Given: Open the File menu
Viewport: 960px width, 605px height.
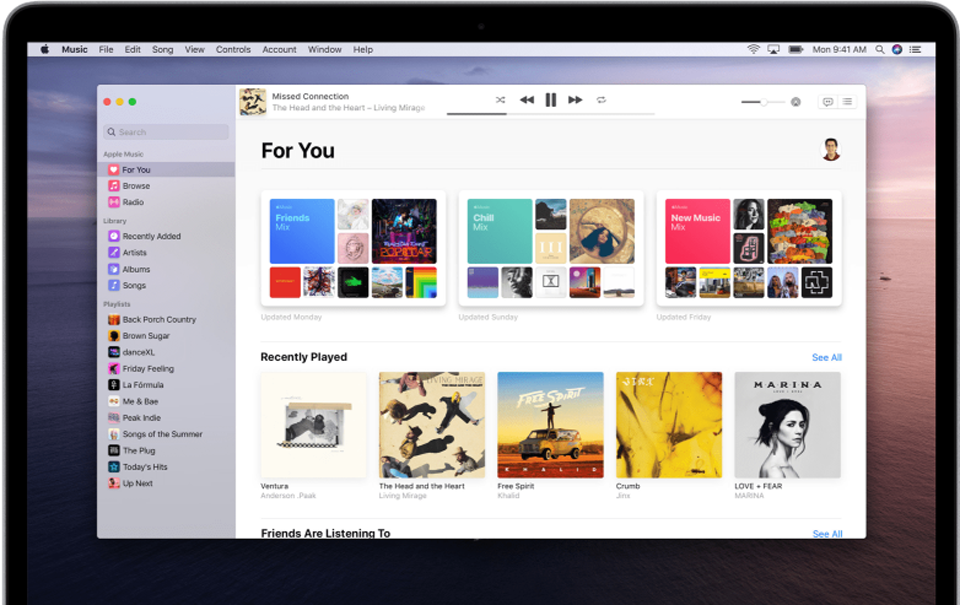Looking at the screenshot, I should pos(106,50).
